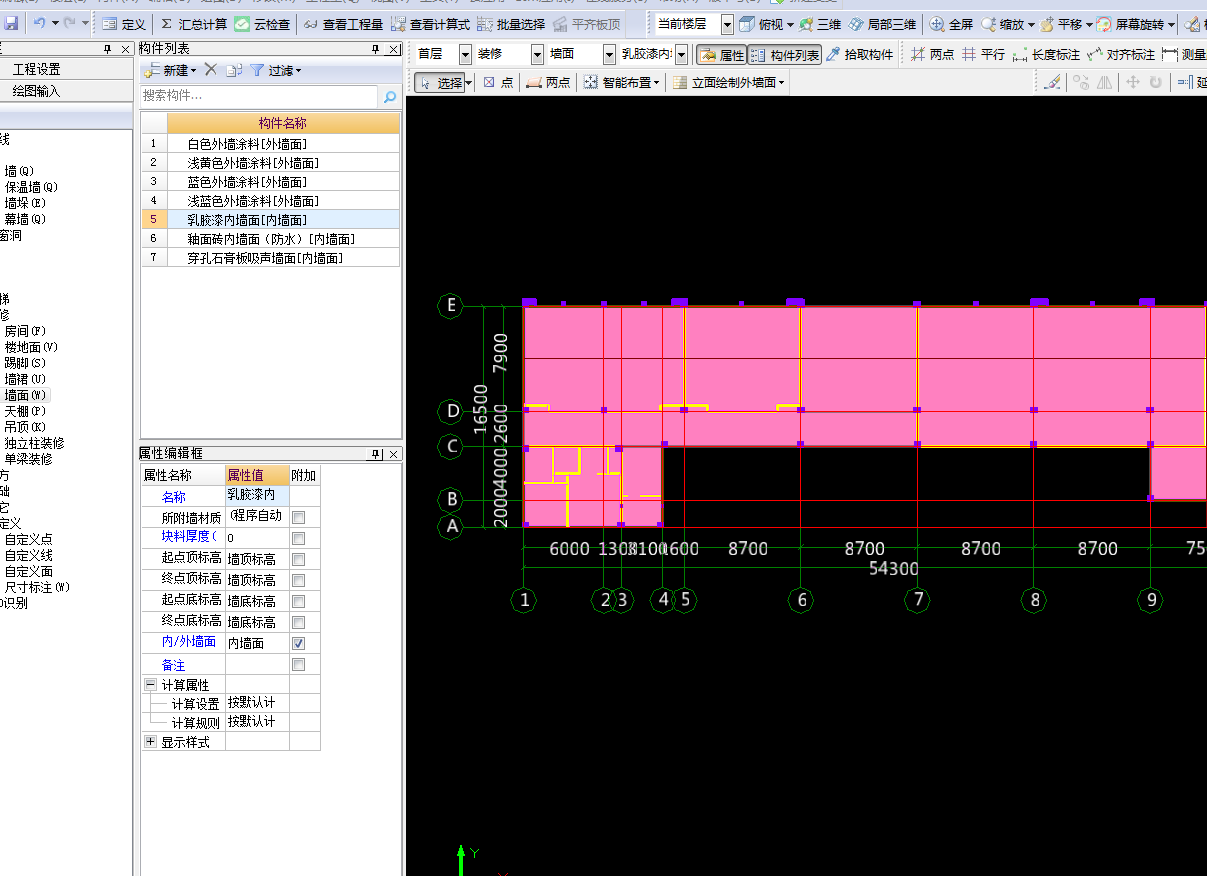Click the Save disk icon
The height and width of the screenshot is (876, 1207).
coord(11,23)
